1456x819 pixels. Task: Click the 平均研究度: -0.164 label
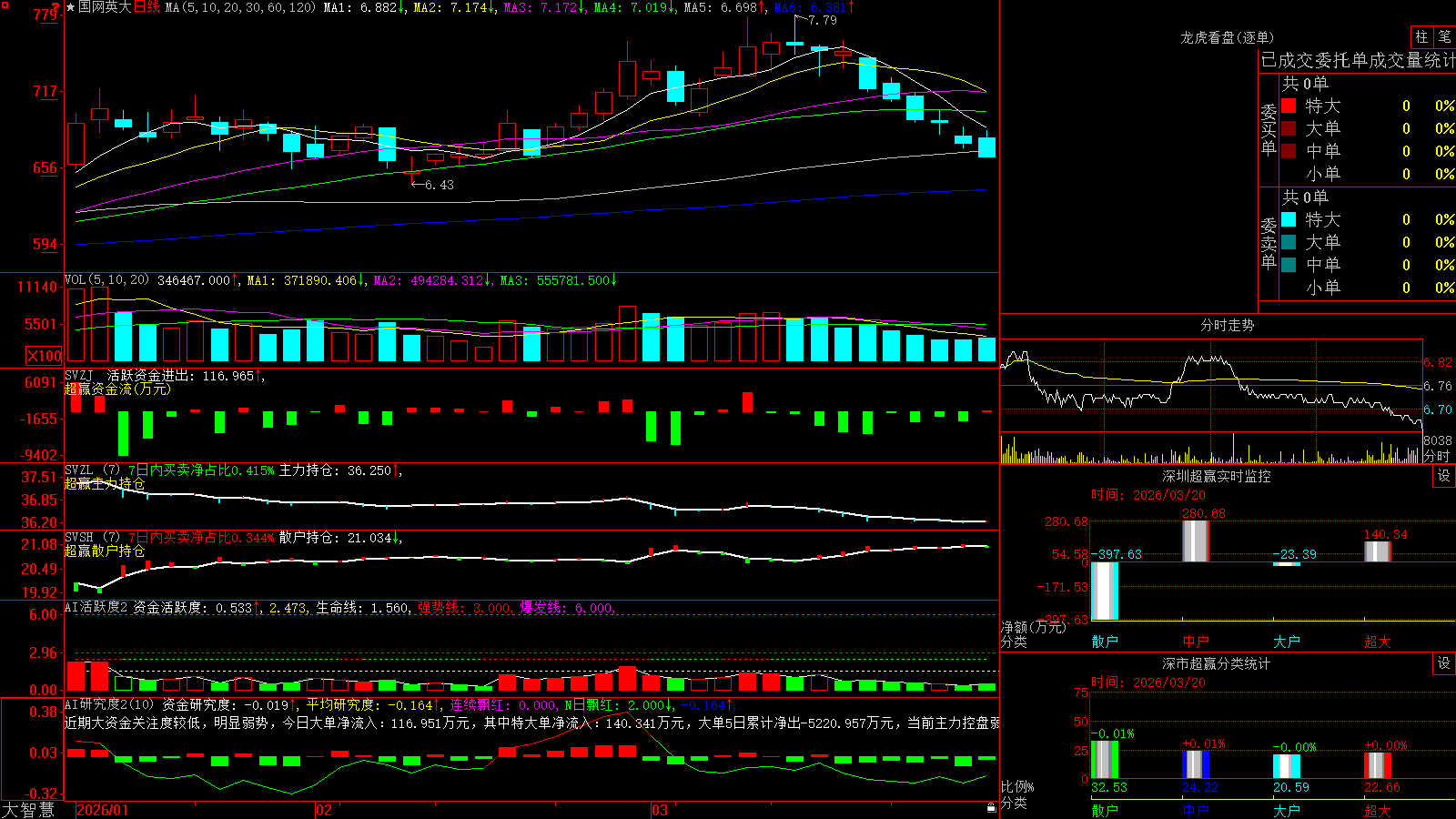coord(369,704)
